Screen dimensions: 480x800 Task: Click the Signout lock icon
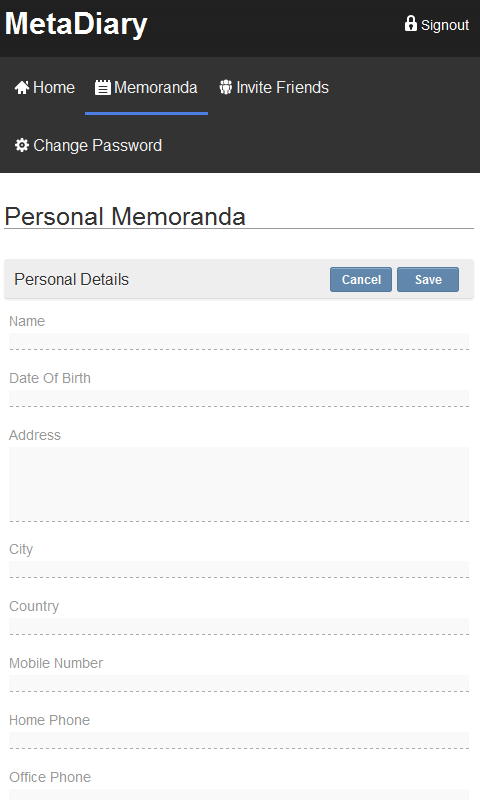click(411, 23)
